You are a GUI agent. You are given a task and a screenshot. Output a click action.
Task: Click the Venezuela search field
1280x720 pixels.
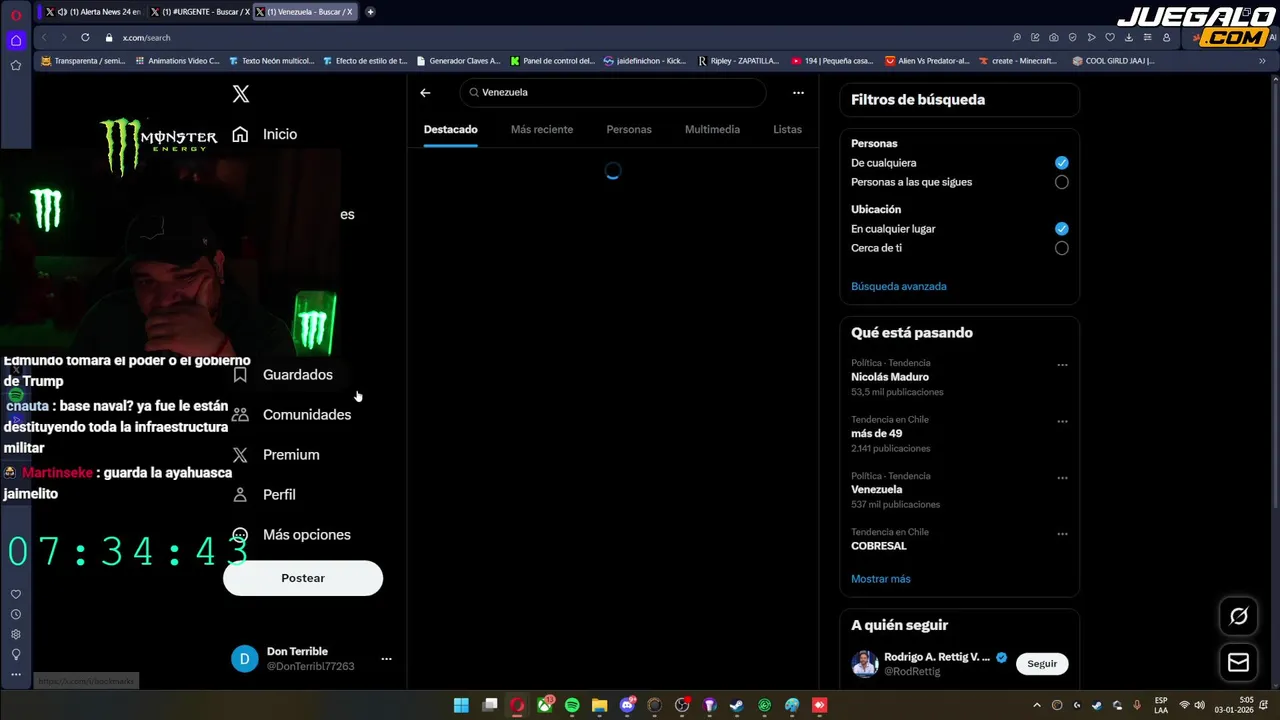point(613,92)
